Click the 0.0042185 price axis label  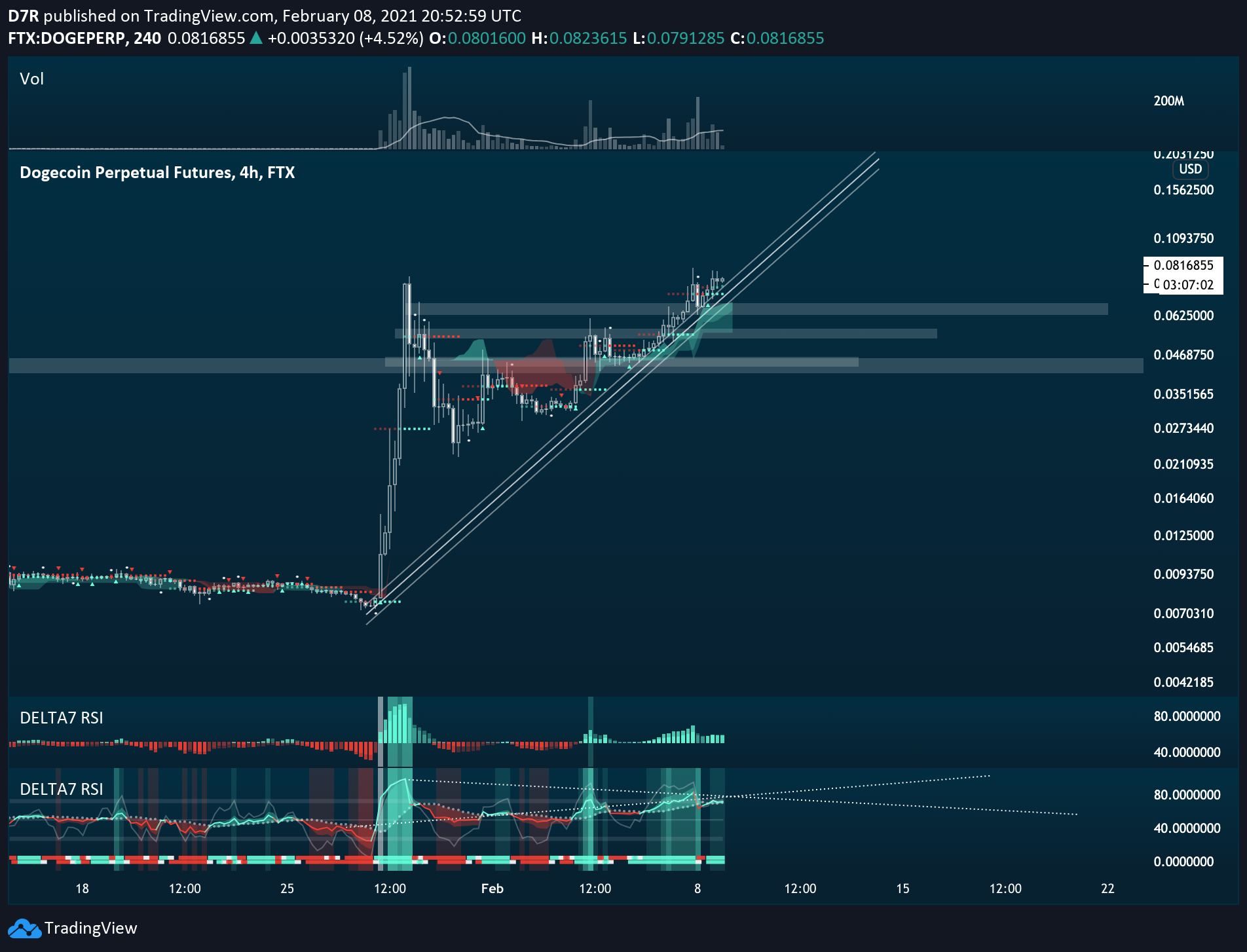click(1183, 682)
